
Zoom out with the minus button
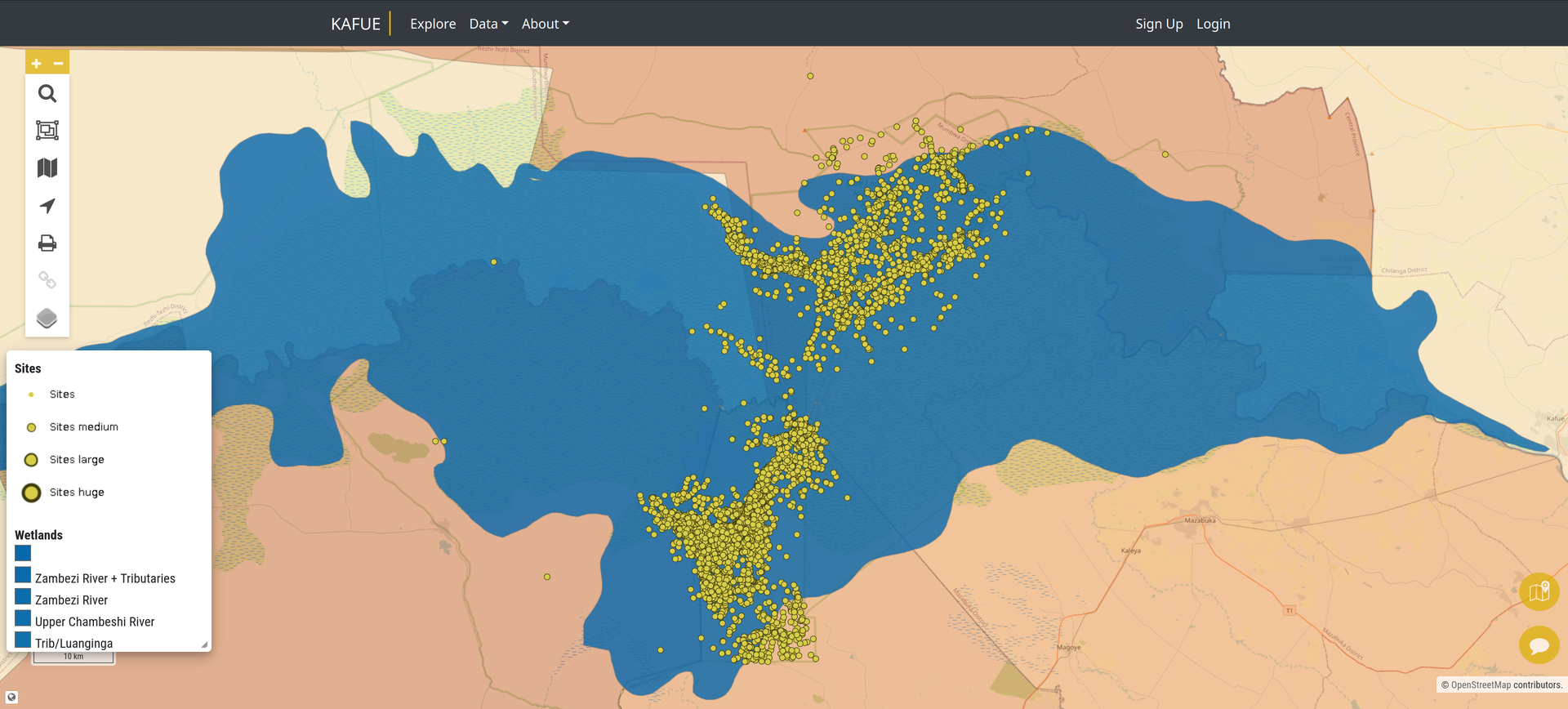[x=58, y=63]
